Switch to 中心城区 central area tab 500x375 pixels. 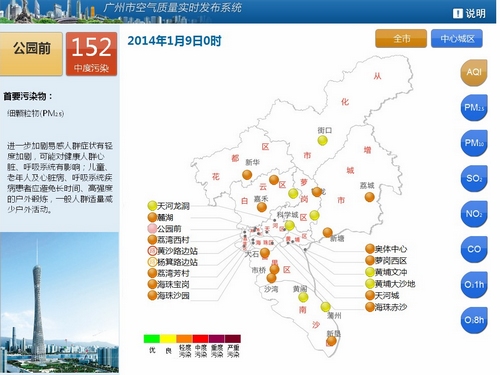tap(457, 39)
